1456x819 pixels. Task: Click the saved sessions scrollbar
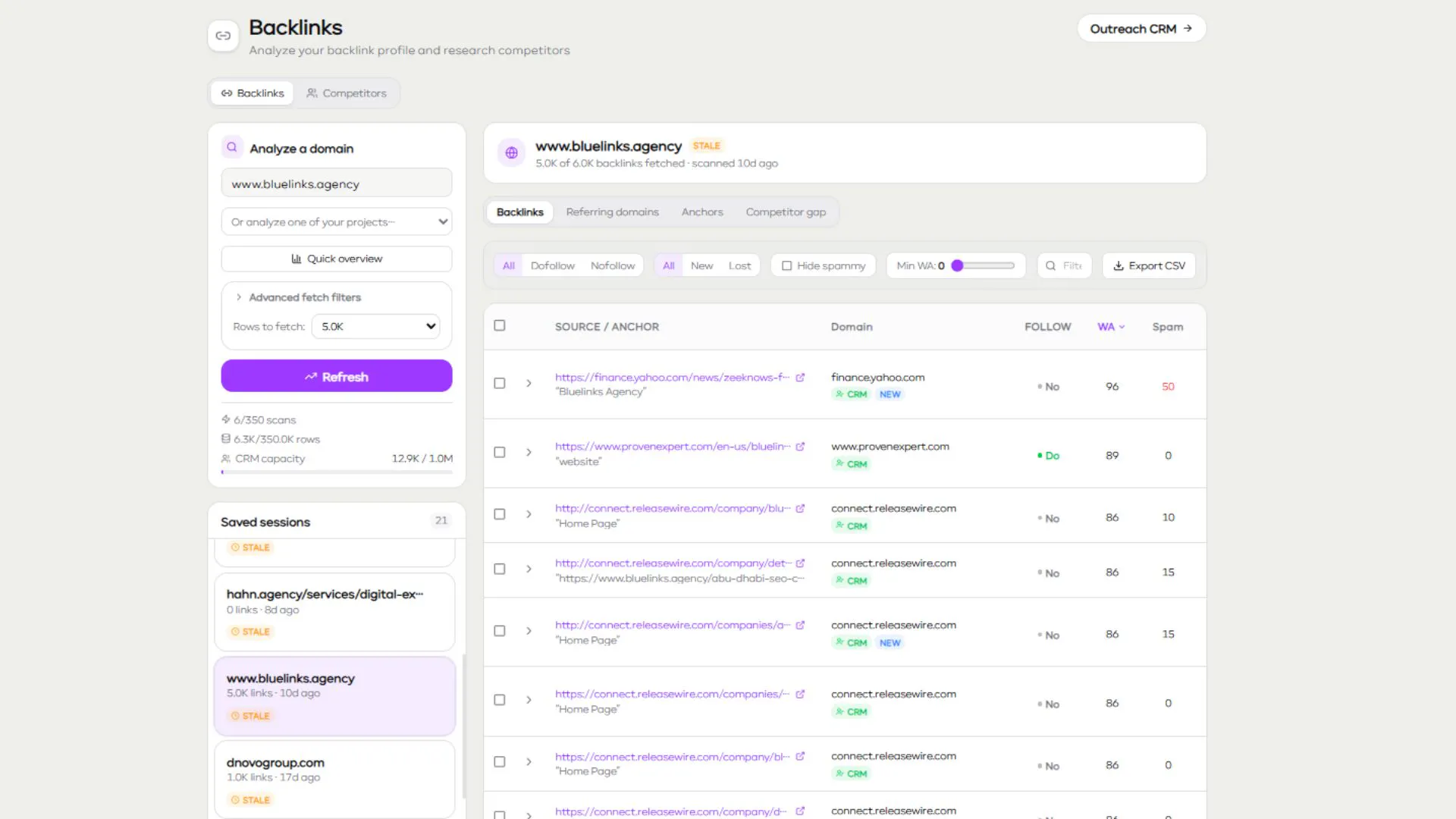[463, 726]
